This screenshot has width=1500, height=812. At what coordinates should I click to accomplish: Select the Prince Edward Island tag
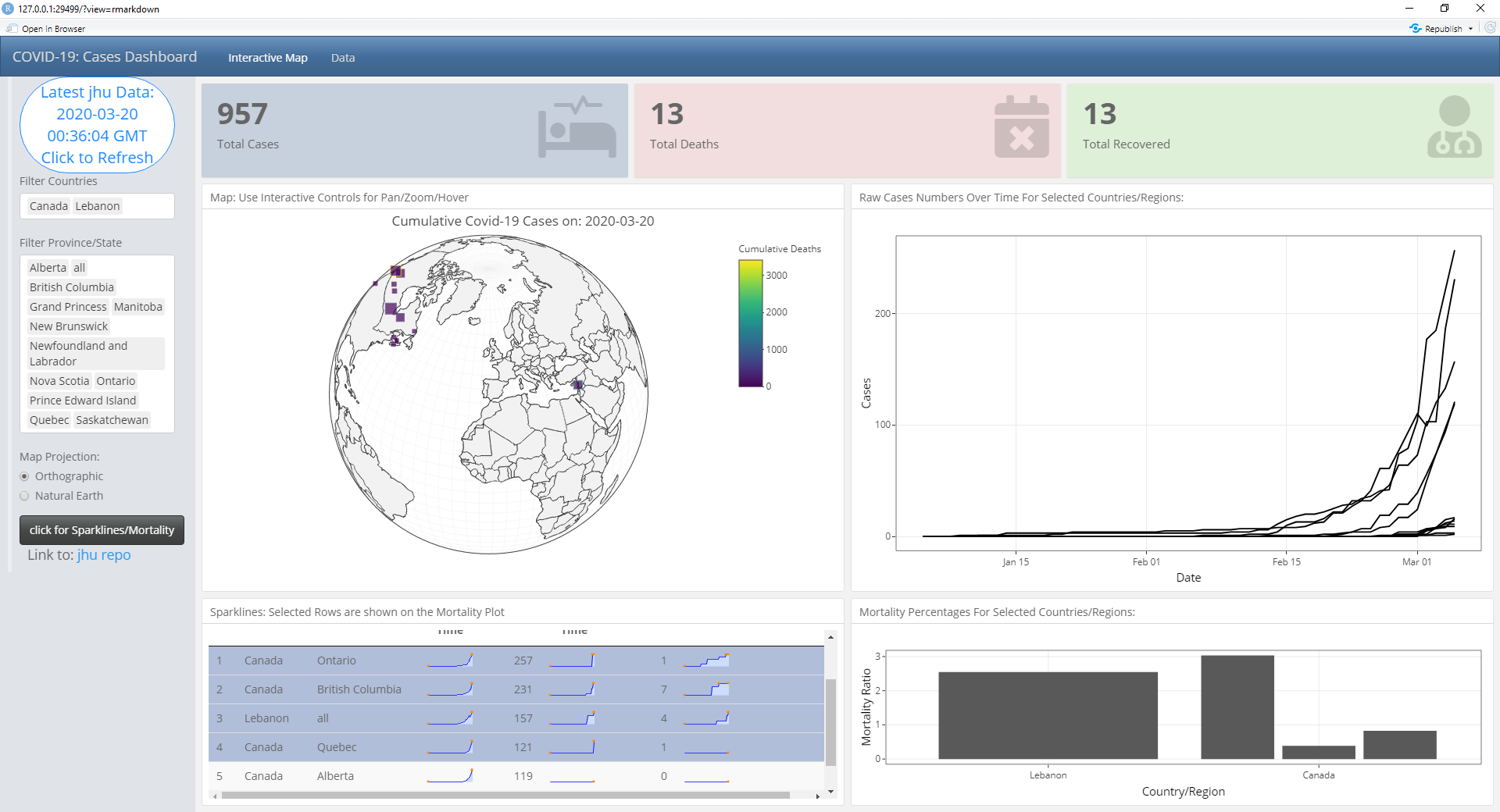tap(83, 401)
